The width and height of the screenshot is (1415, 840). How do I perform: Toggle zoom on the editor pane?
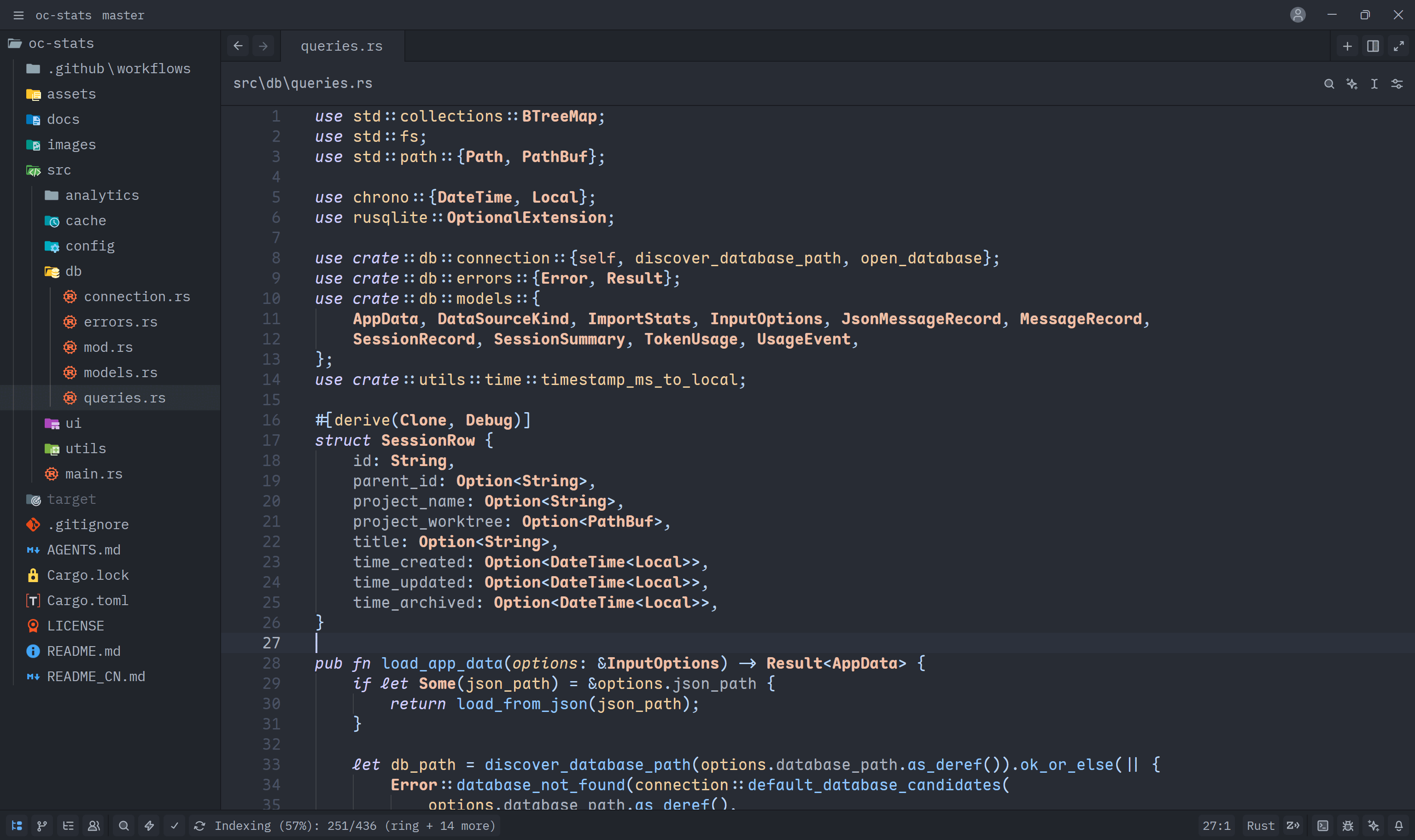coord(1398,46)
